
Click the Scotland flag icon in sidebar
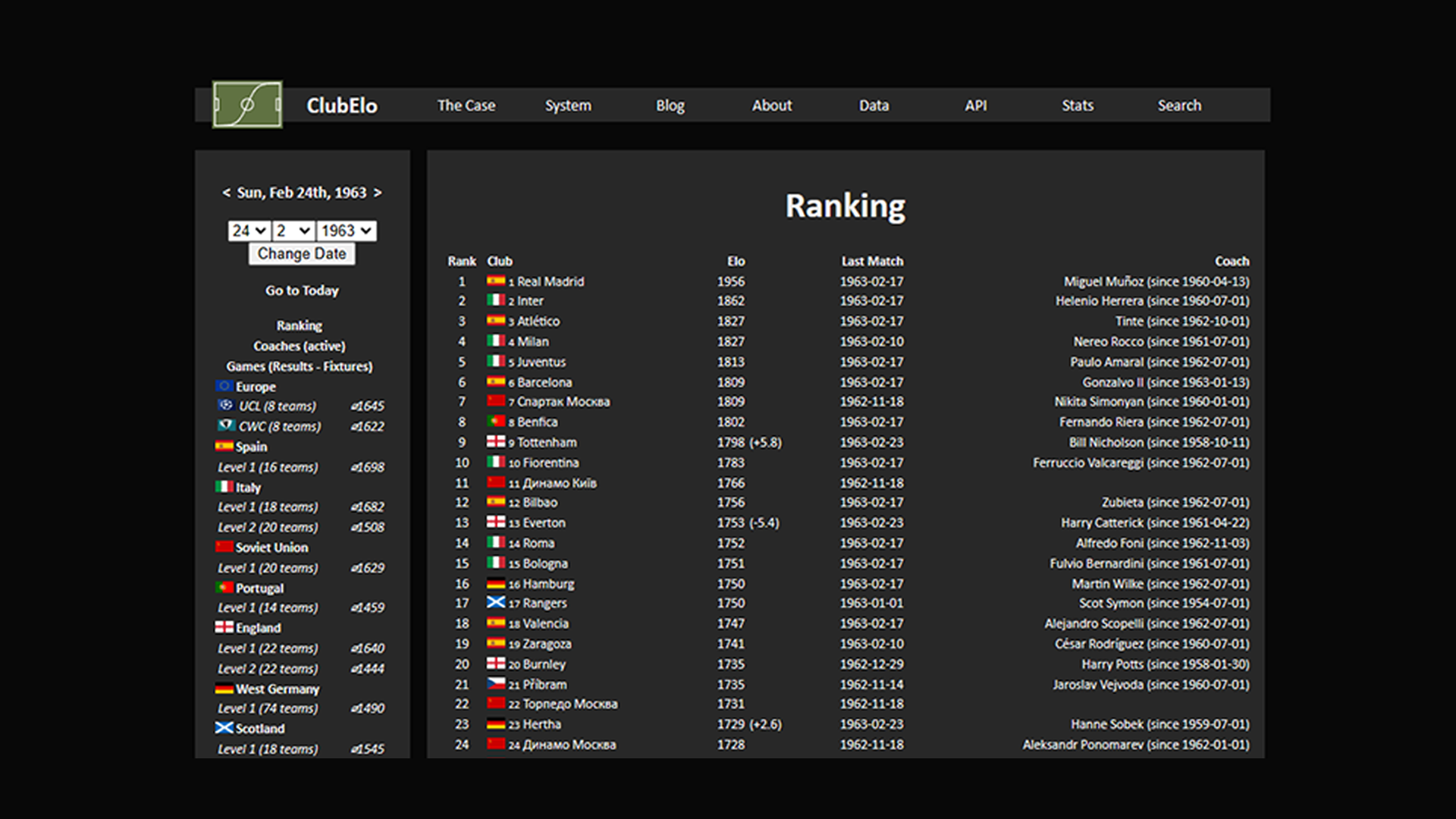tap(224, 728)
